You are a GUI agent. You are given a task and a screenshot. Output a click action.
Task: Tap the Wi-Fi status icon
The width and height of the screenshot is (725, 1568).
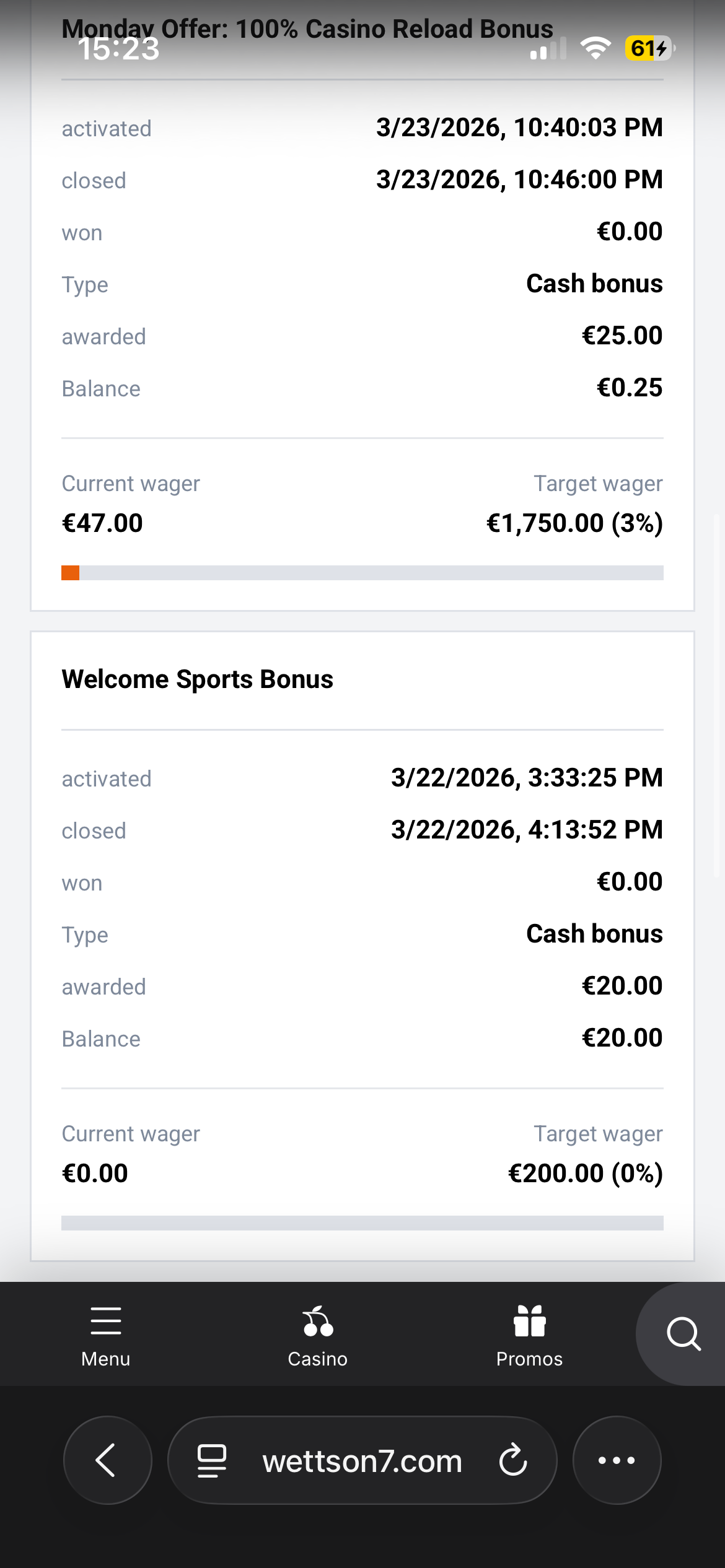595,48
